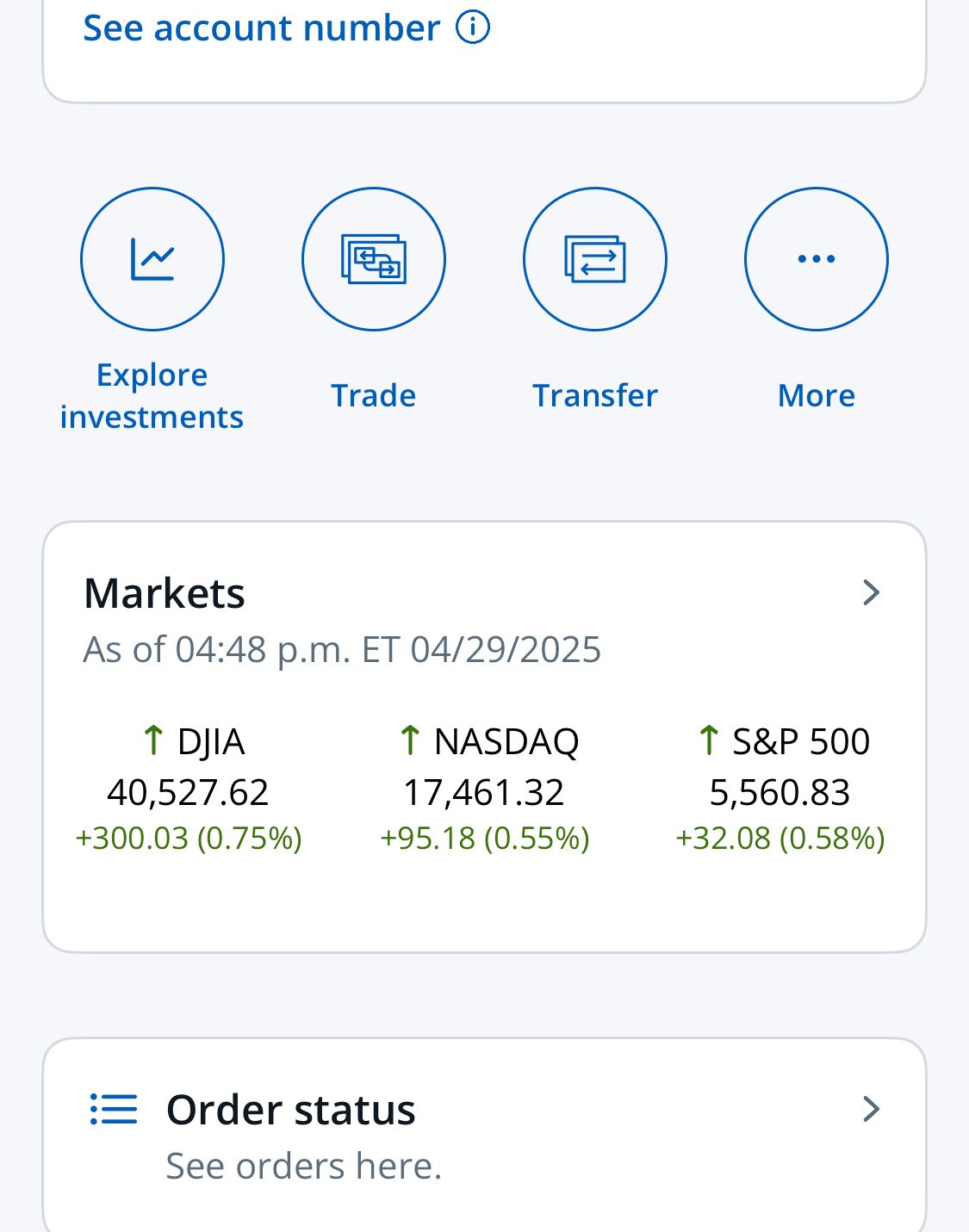Click the NASDAQ green up arrow
The image size is (969, 1232).
[x=410, y=740]
